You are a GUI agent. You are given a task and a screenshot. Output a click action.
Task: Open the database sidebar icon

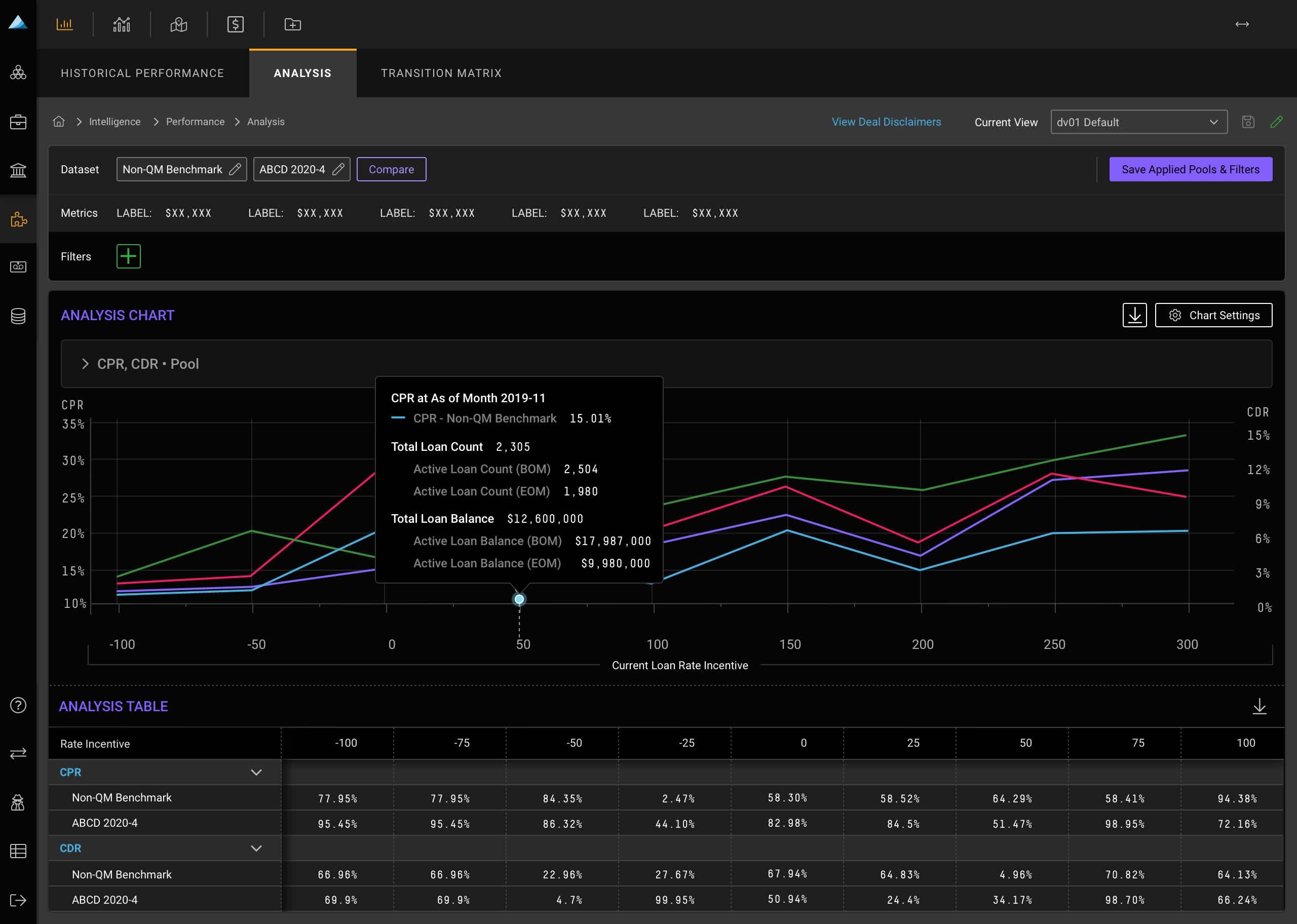tap(18, 316)
